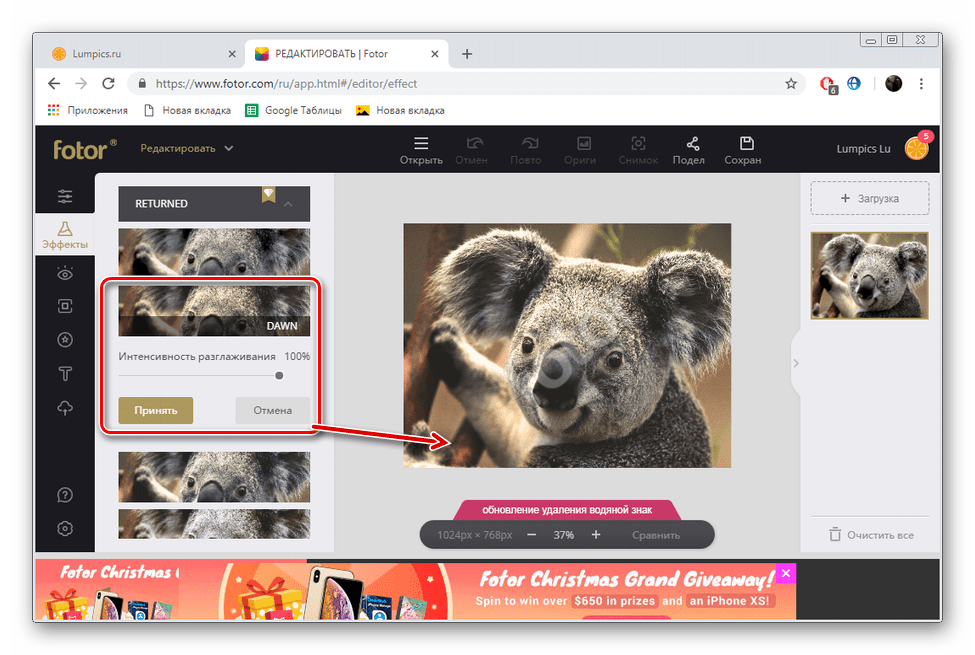Click the Отмен undo button

[471, 151]
